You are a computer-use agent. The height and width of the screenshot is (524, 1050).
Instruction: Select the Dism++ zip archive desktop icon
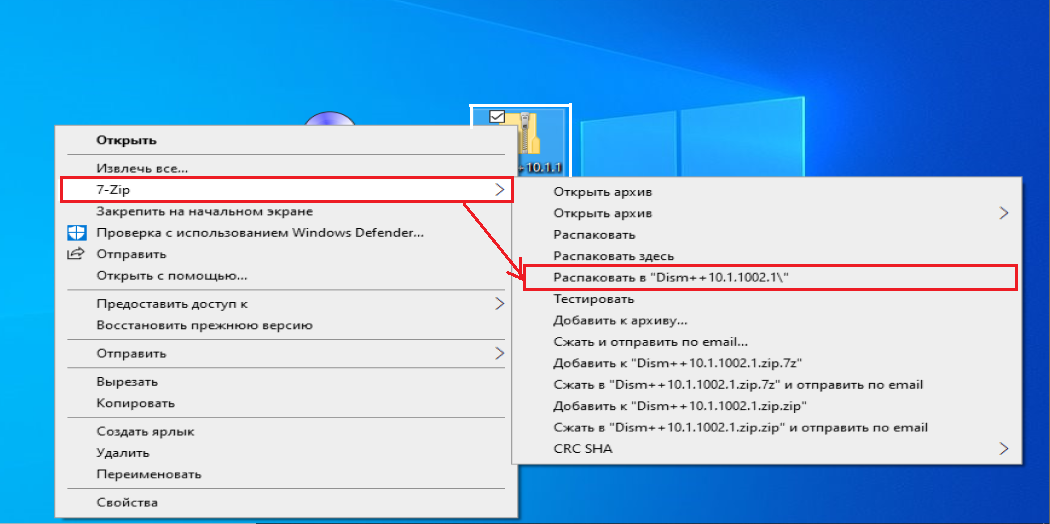[520, 142]
